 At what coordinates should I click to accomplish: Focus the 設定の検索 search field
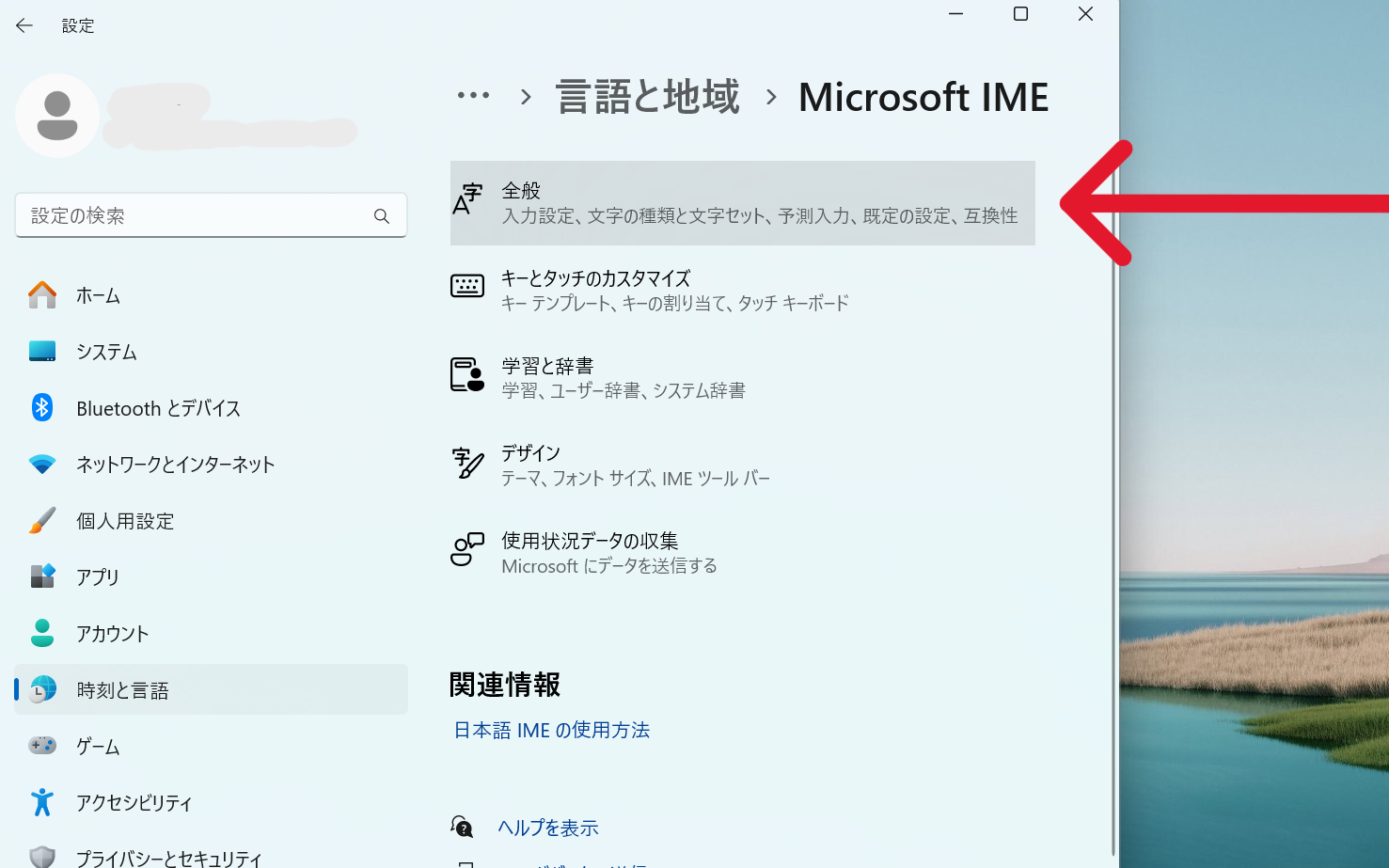click(x=211, y=215)
